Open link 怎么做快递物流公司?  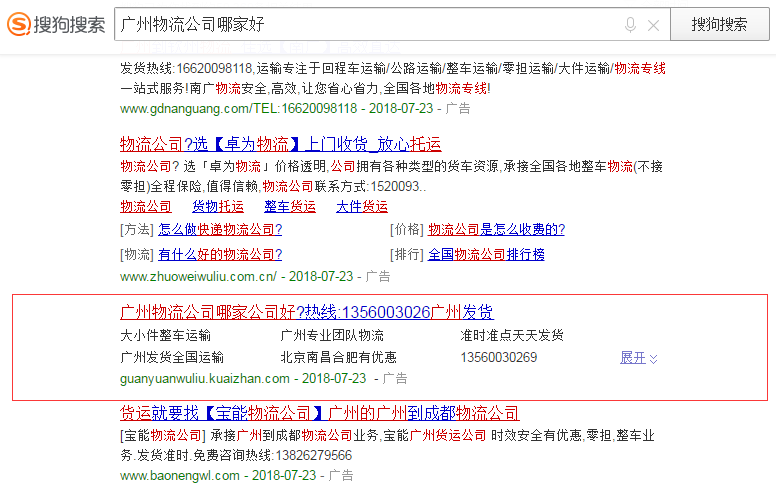pos(220,229)
